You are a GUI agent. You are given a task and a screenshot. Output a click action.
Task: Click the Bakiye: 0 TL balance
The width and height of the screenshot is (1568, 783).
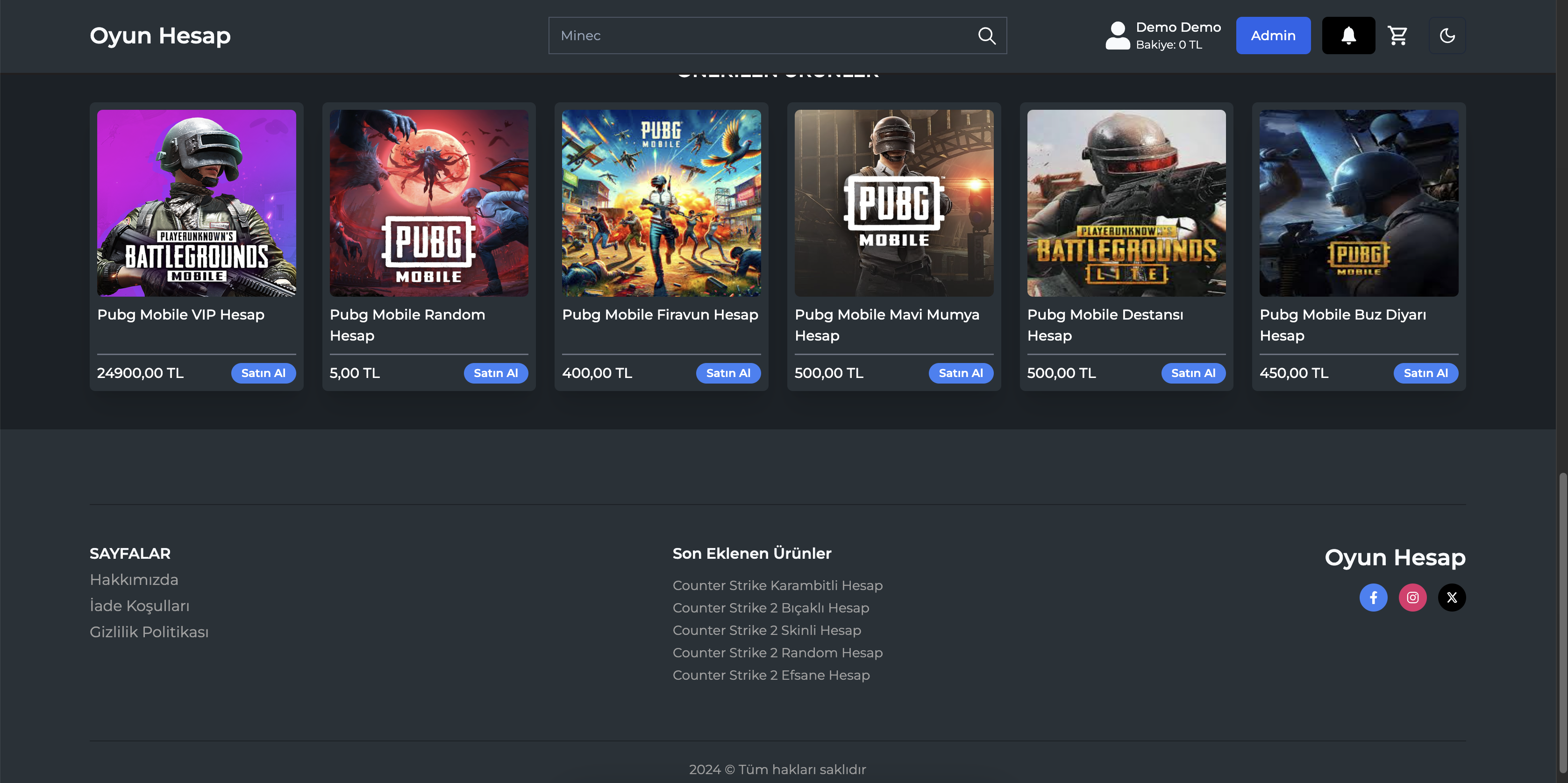tap(1169, 45)
